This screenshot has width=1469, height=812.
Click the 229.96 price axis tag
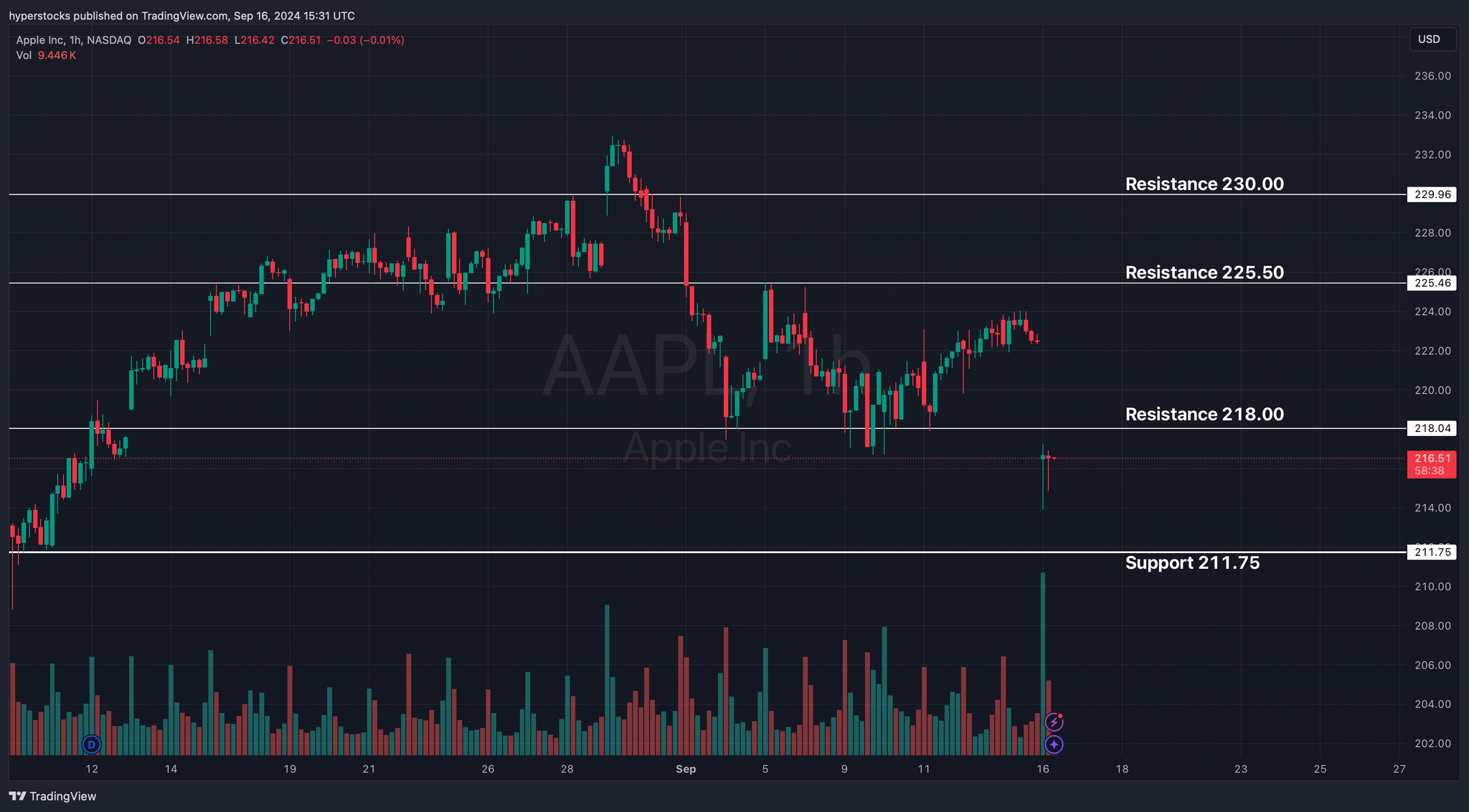pos(1432,194)
